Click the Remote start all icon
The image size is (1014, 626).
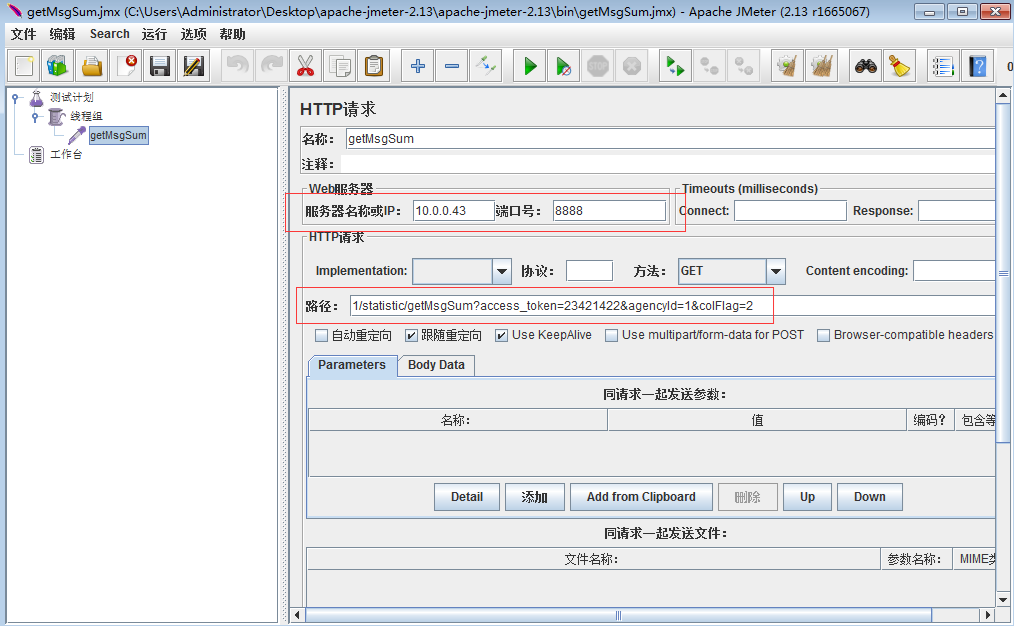[675, 66]
